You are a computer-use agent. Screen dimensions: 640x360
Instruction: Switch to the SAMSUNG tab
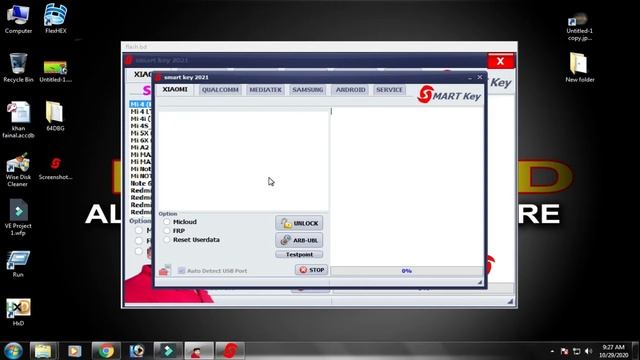(308, 90)
